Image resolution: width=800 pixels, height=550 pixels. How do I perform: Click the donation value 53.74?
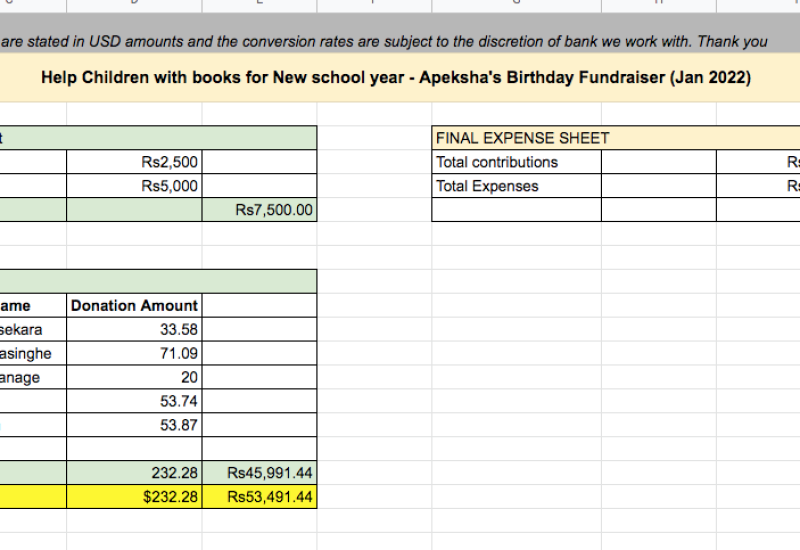click(x=134, y=401)
